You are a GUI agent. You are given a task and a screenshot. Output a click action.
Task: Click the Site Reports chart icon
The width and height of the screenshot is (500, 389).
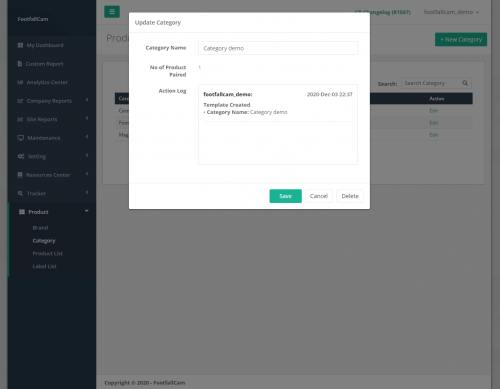coord(20,119)
